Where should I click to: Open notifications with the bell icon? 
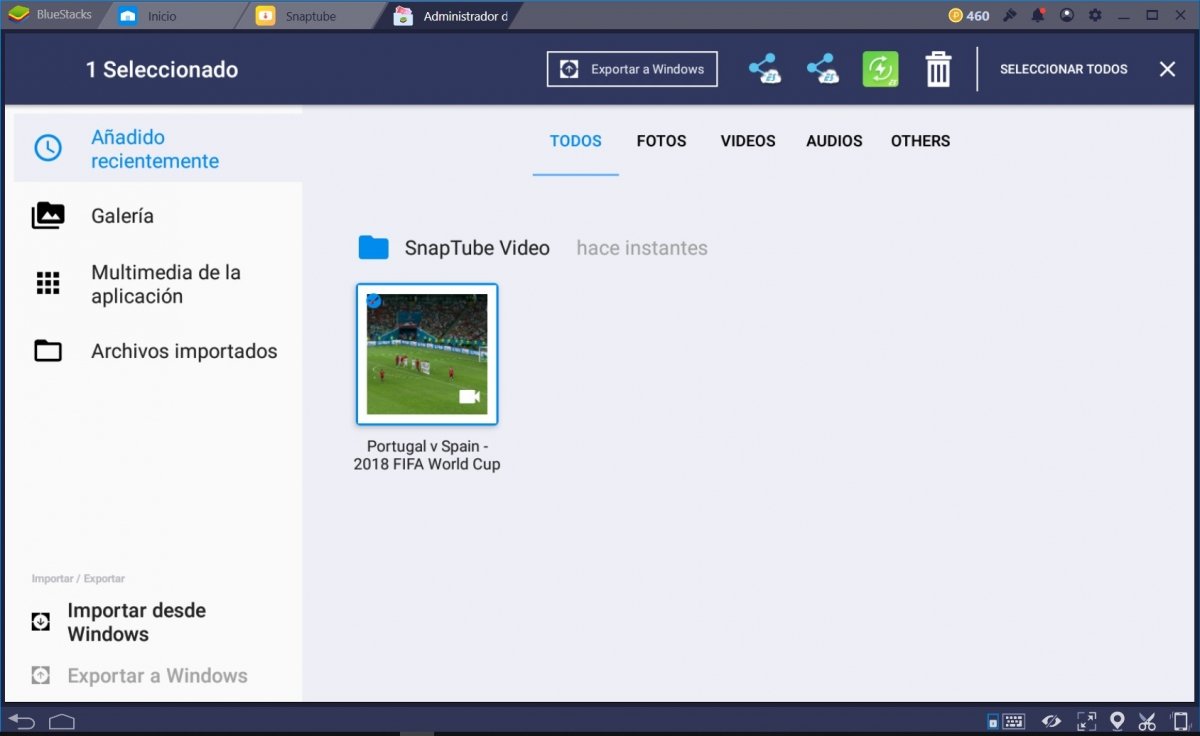coord(1038,15)
